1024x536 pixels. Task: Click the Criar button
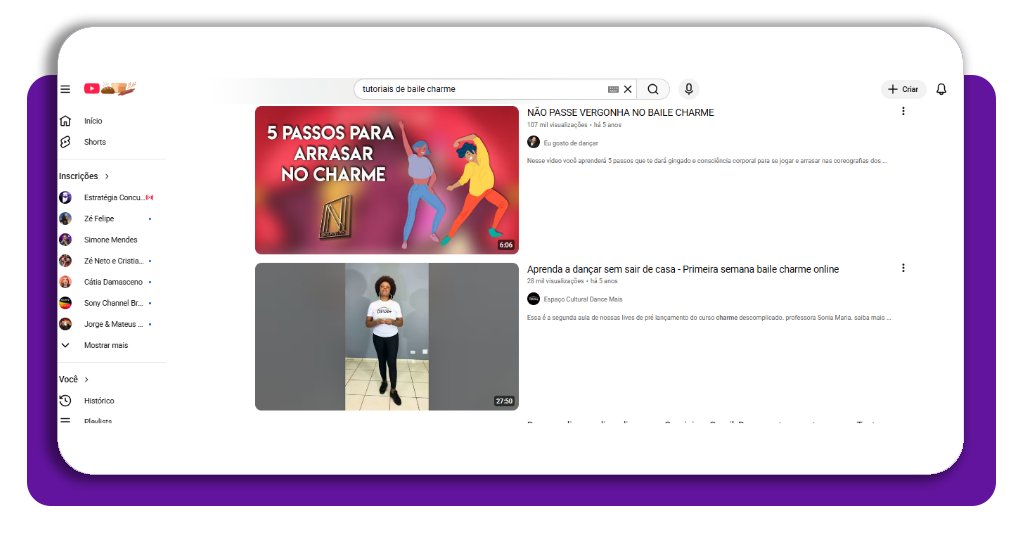[x=903, y=89]
